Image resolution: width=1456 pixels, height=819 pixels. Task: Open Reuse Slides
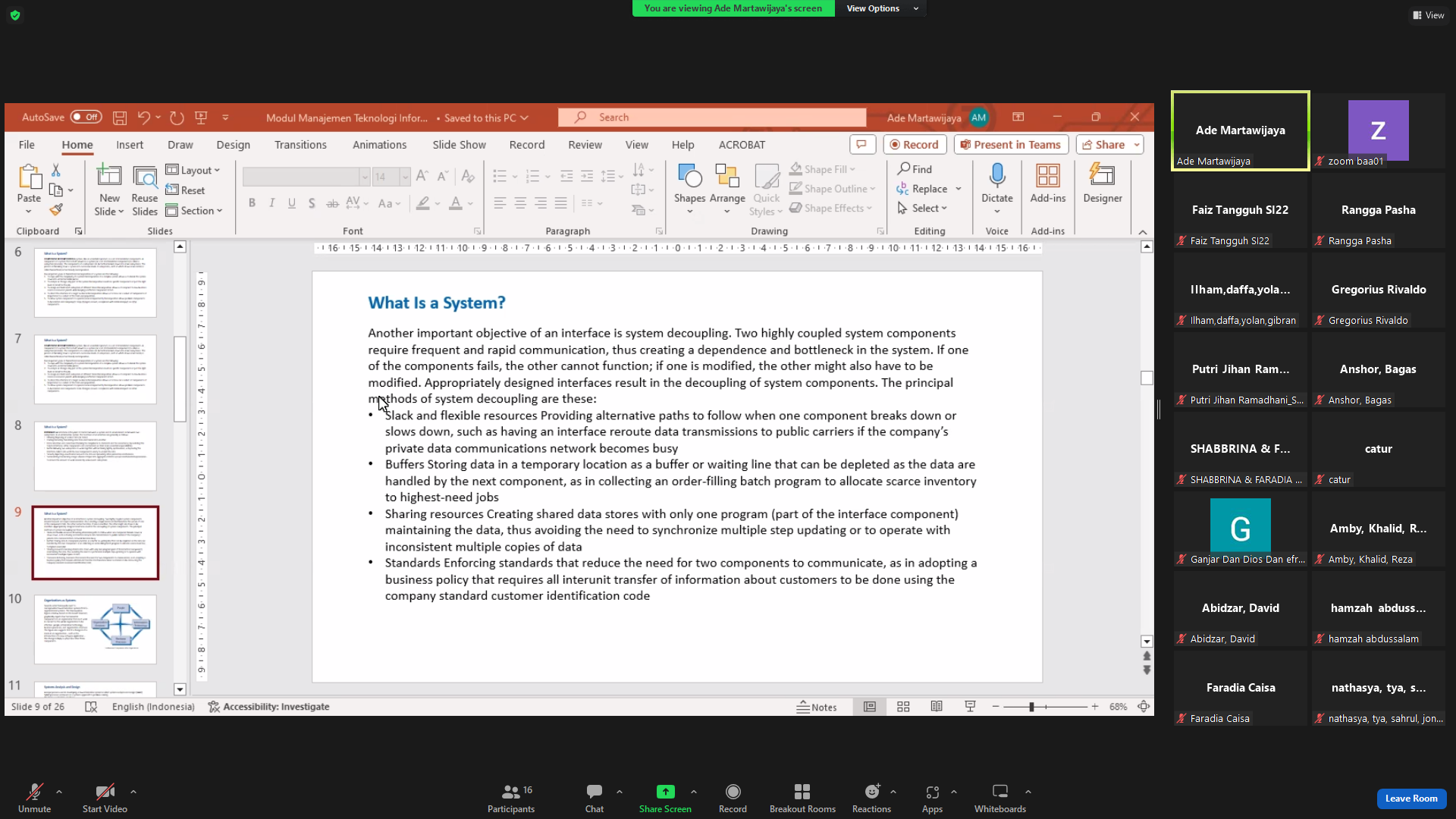pyautogui.click(x=145, y=190)
